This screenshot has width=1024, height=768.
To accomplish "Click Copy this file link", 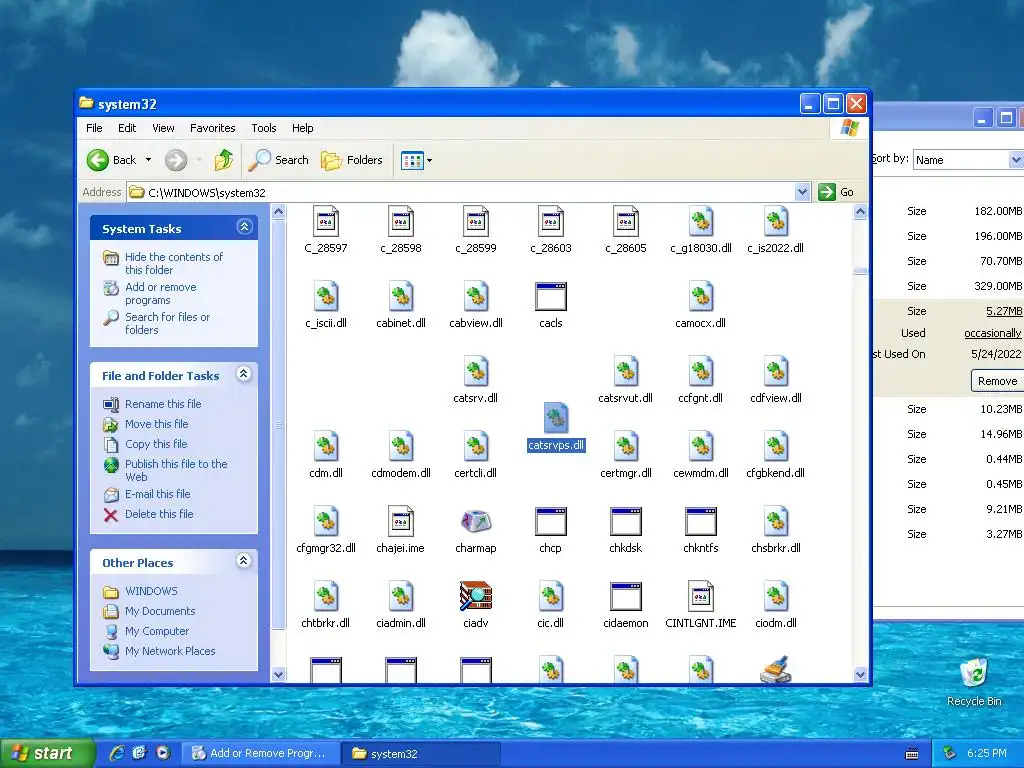I will pos(156,443).
